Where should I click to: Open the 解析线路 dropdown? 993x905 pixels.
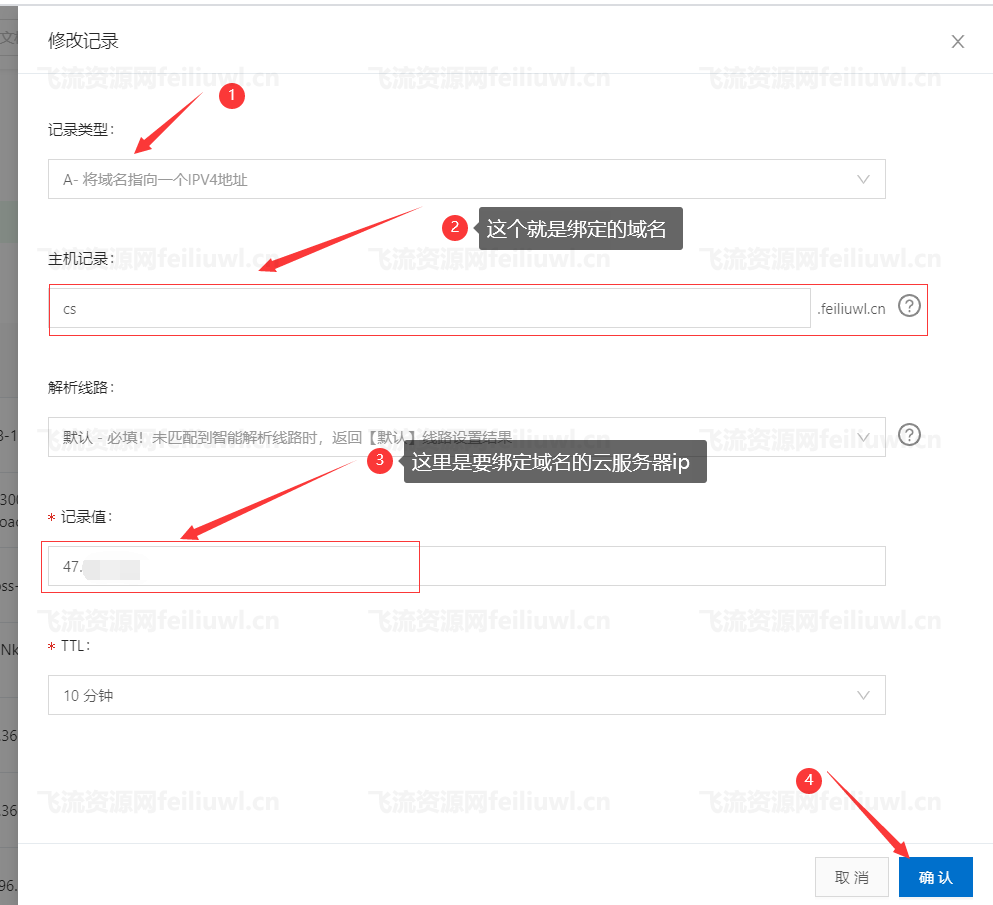[x=467, y=437]
